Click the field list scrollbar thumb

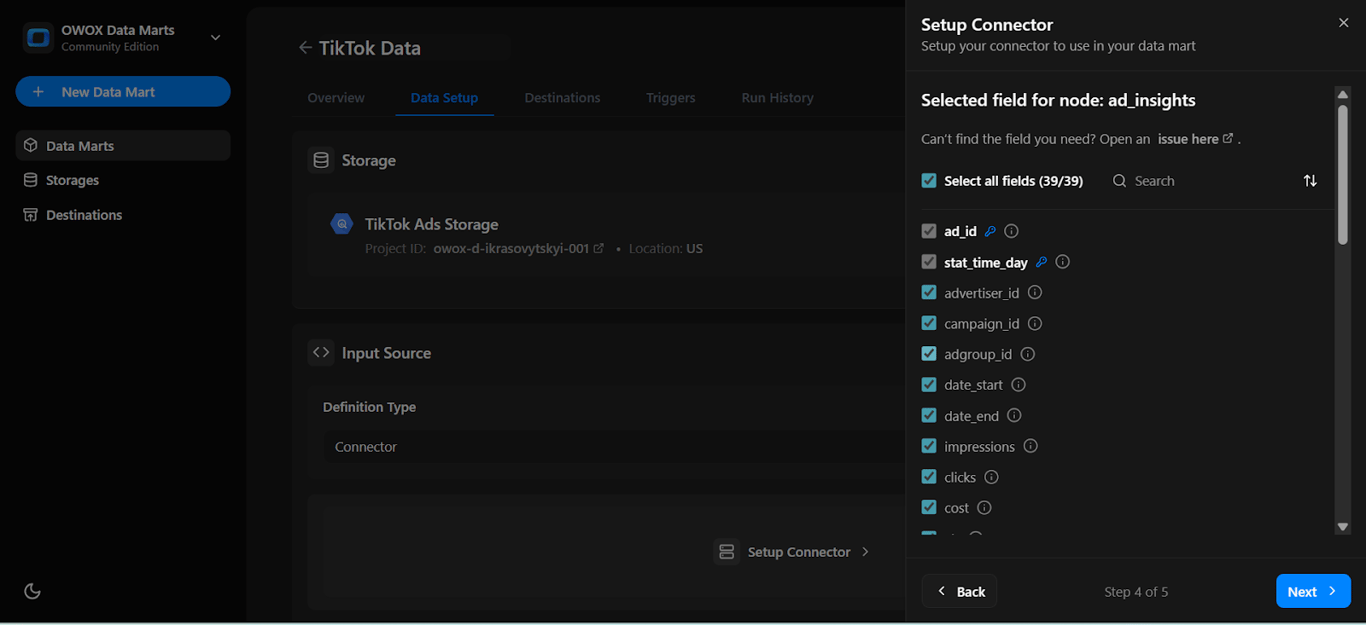click(x=1343, y=173)
